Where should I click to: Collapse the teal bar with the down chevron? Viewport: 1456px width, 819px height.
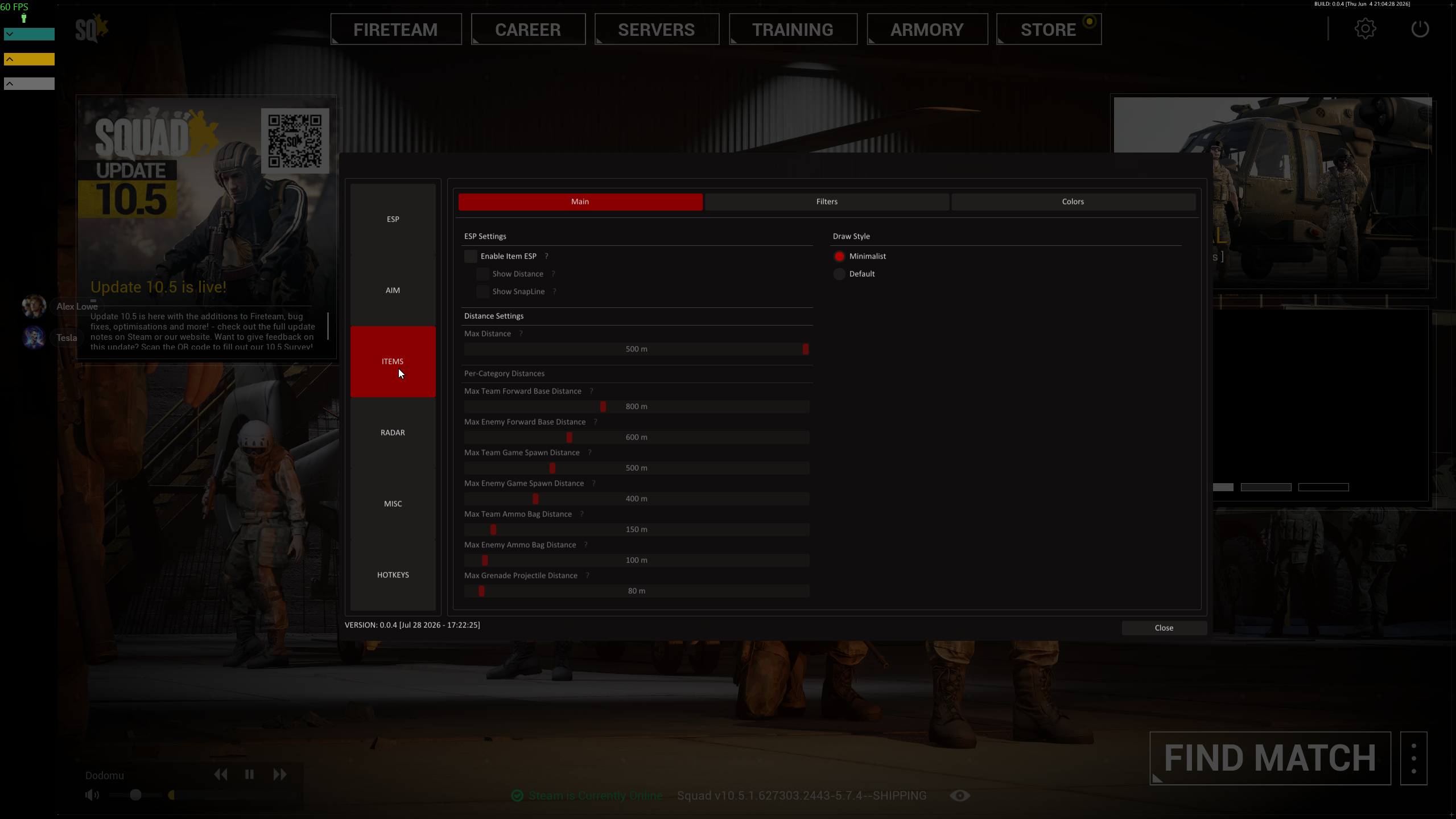point(30,34)
